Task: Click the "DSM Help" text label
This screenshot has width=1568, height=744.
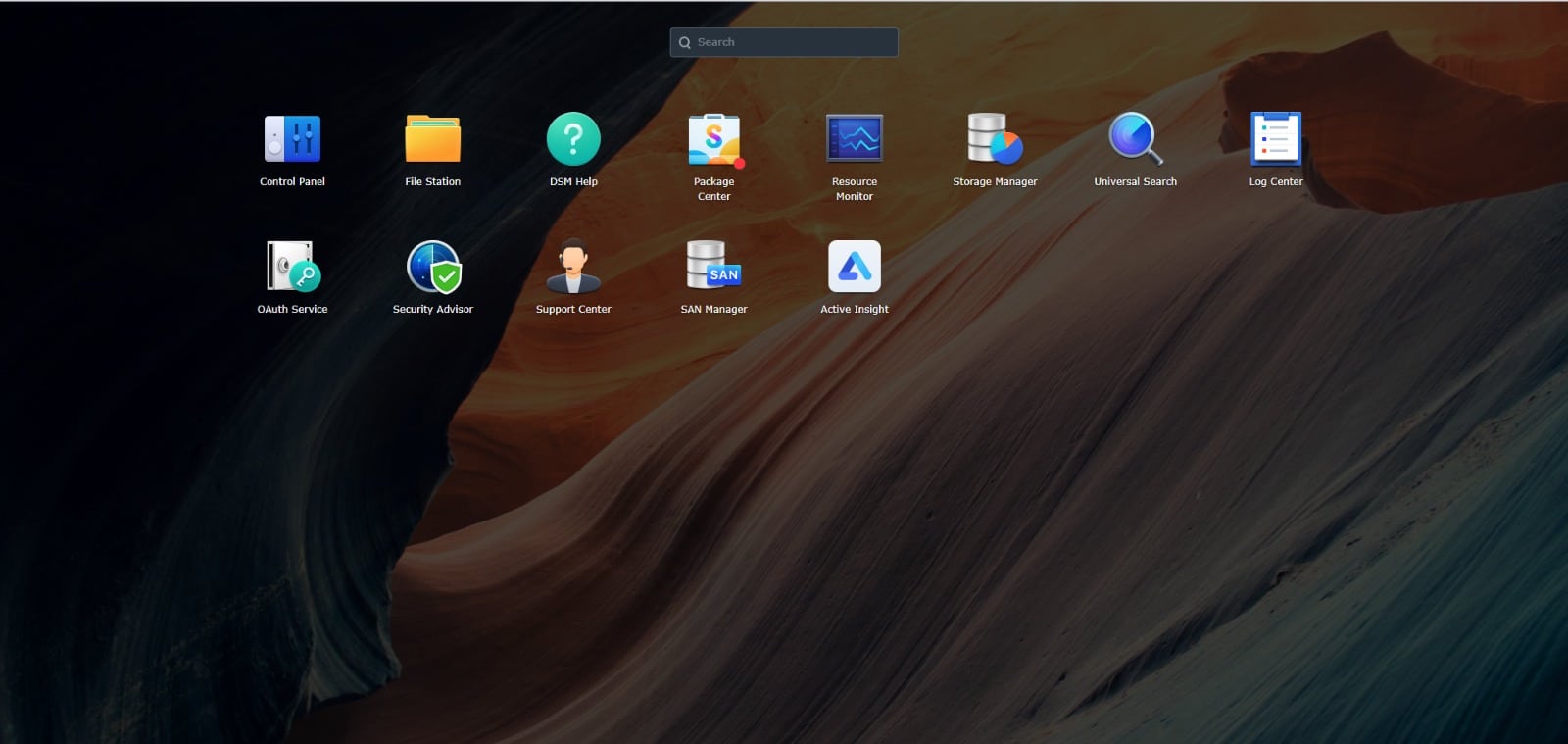Action: 573,181
